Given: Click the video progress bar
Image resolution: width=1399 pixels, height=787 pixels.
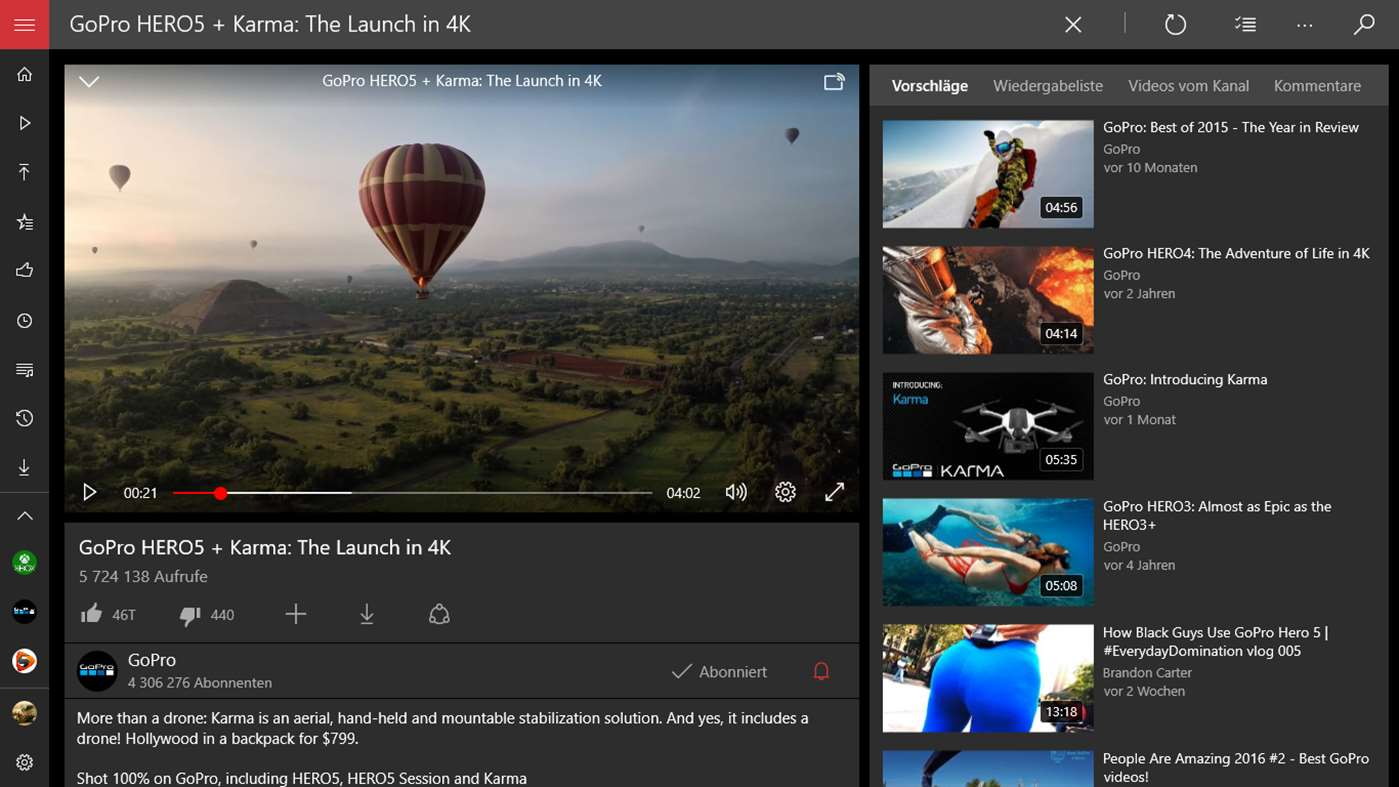Looking at the screenshot, I should [x=412, y=493].
